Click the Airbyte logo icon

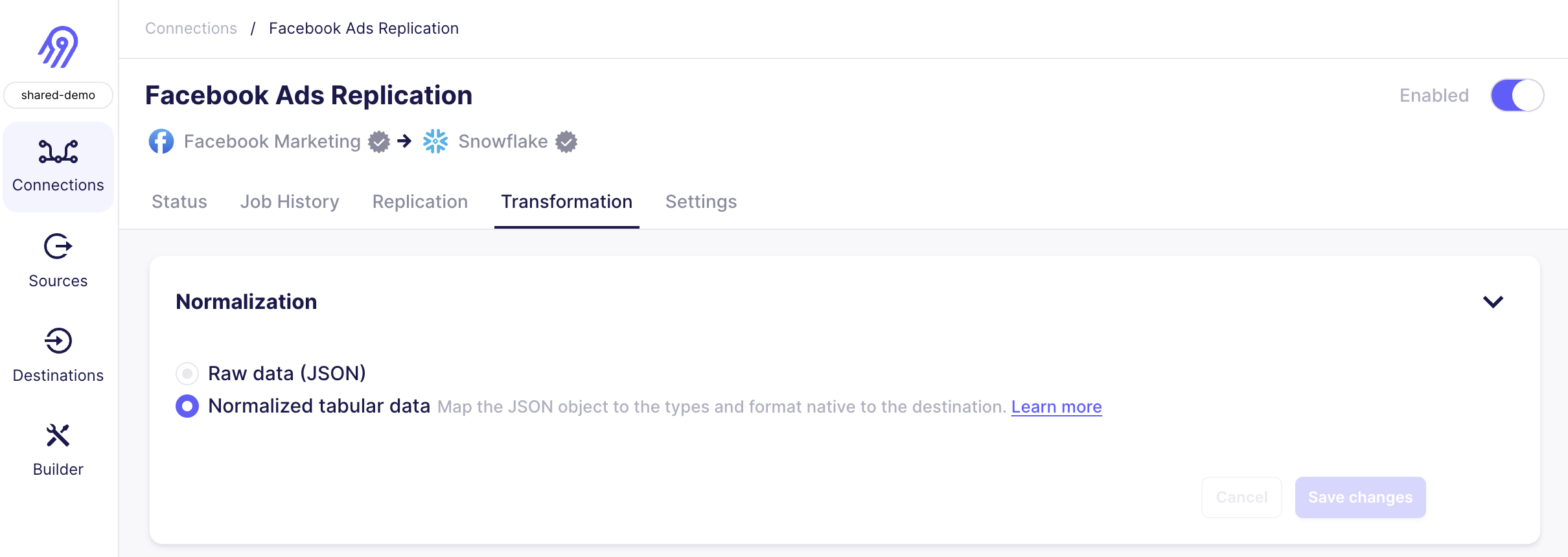tap(58, 47)
